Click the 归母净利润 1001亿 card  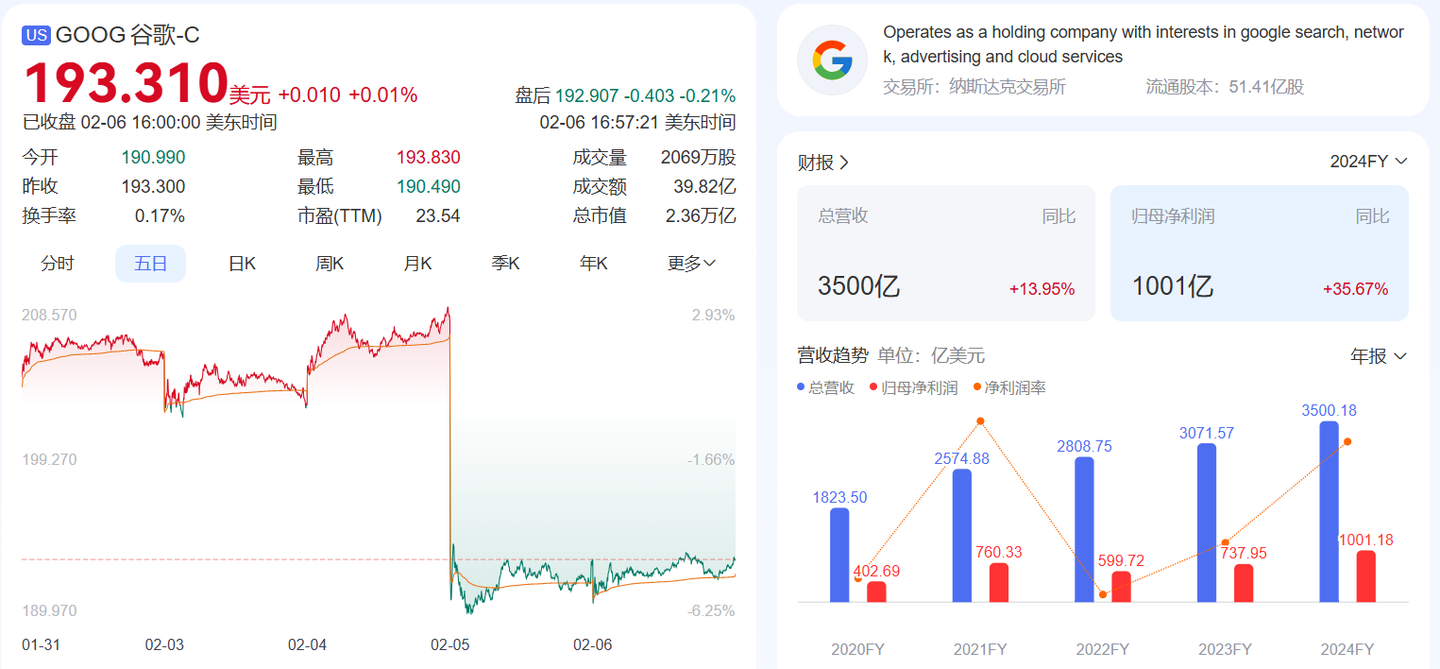click(1259, 254)
